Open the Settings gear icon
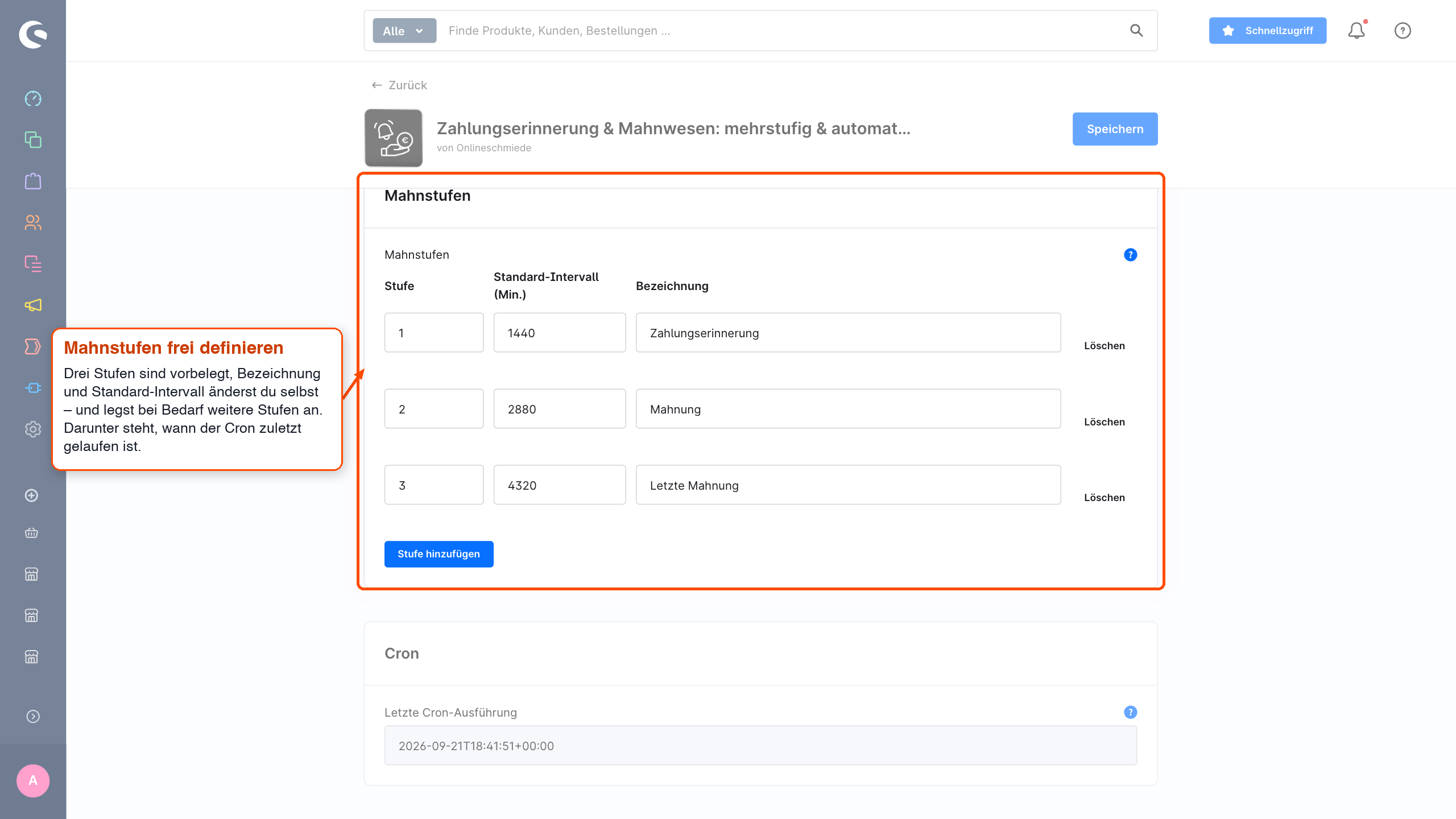The height and width of the screenshot is (819, 1456). 33,429
